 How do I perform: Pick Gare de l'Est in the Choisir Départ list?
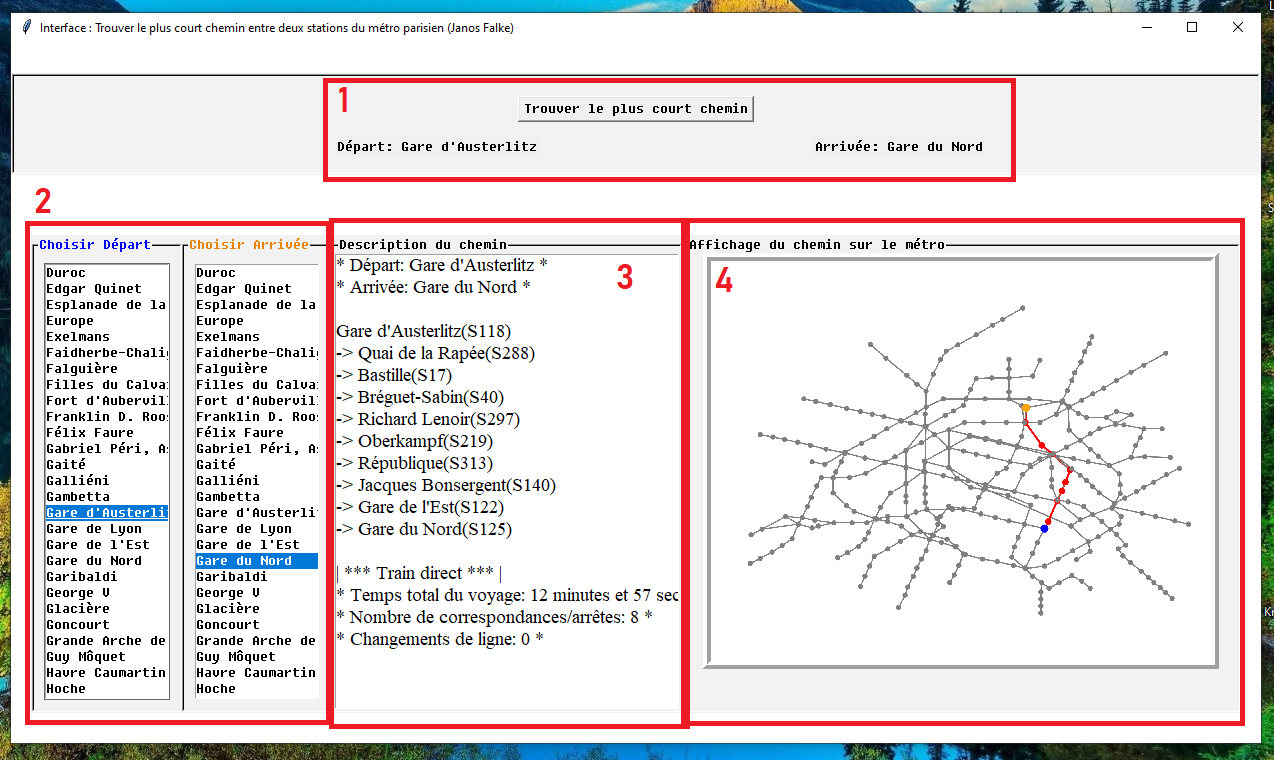pos(106,545)
